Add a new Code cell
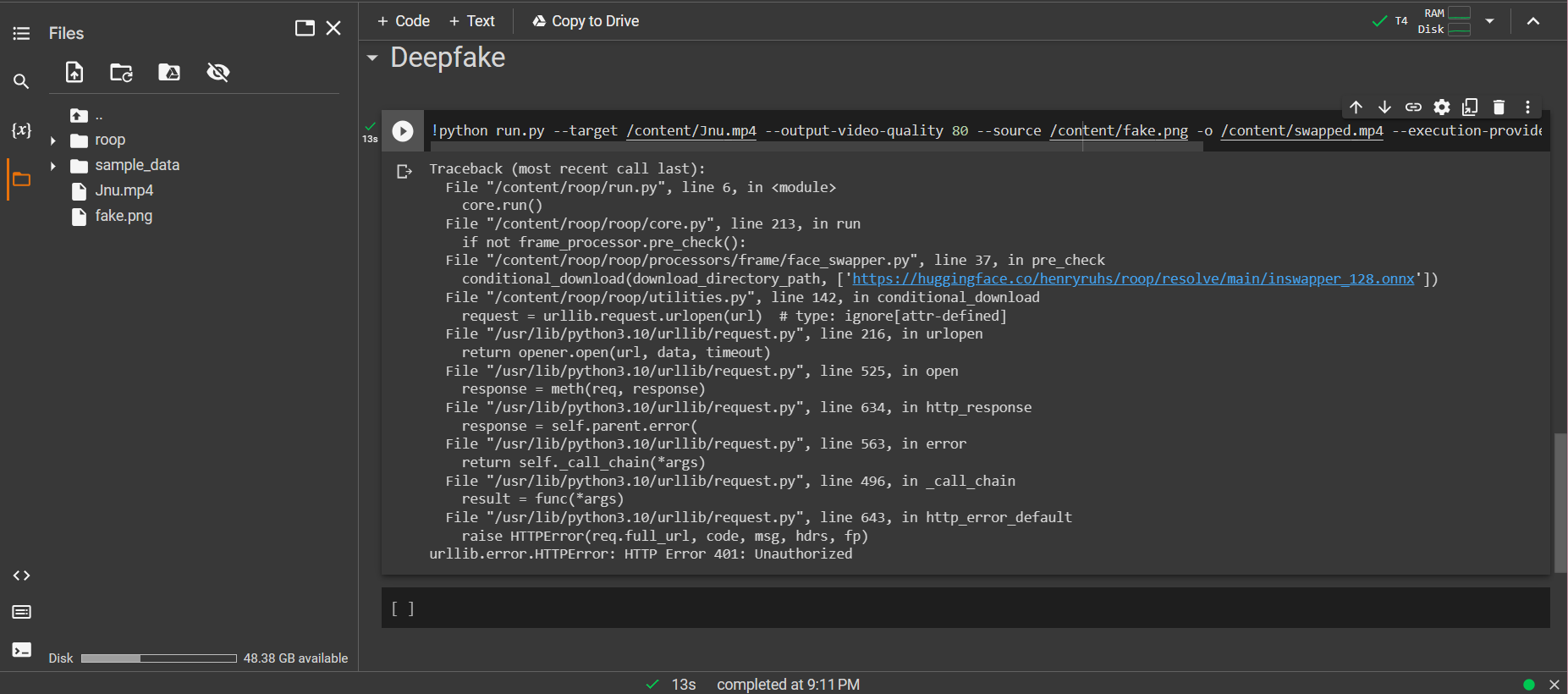Screen dimensions: 1568x694 pyautogui.click(x=404, y=21)
